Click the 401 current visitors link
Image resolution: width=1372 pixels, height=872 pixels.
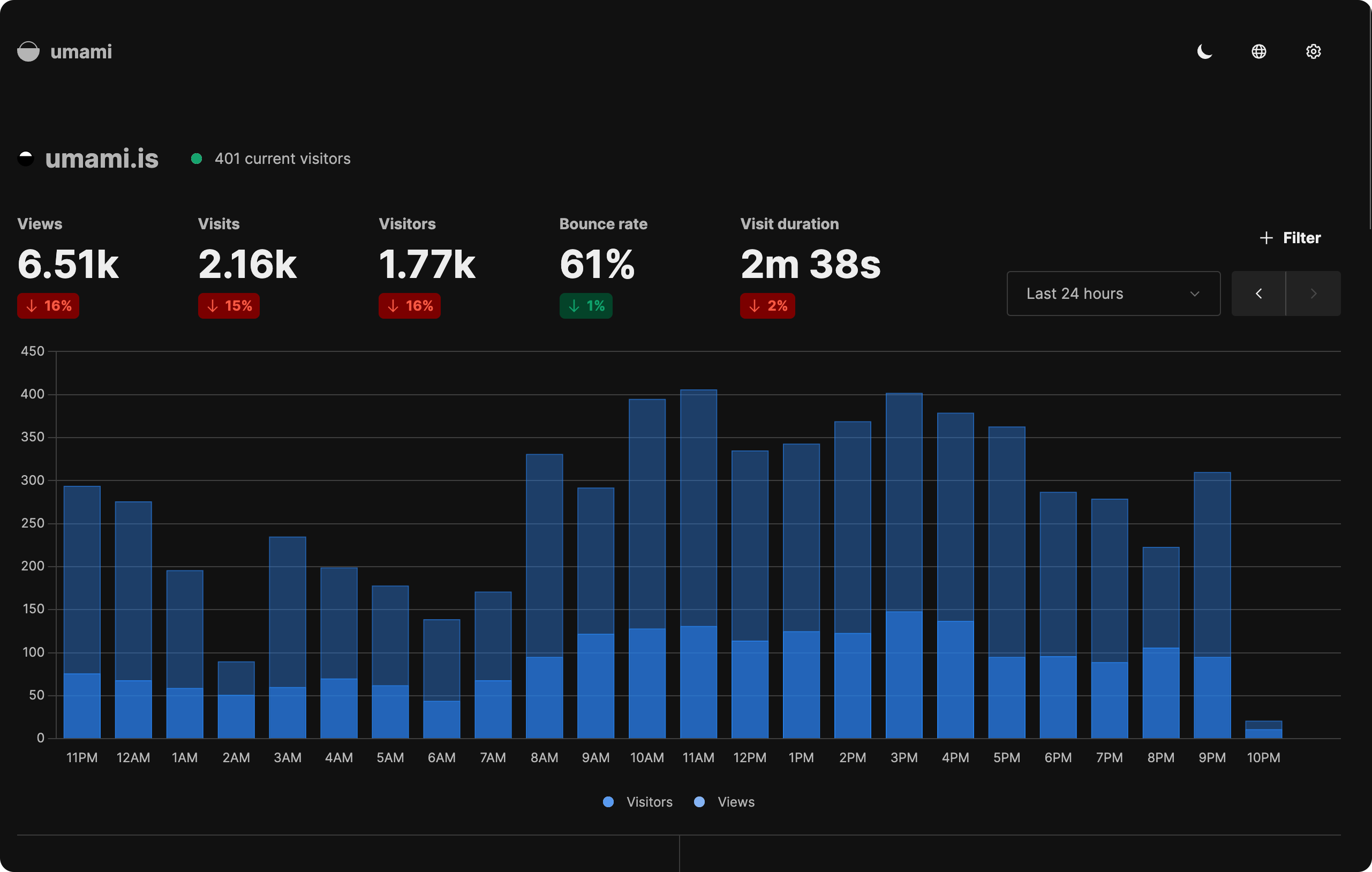[282, 159]
